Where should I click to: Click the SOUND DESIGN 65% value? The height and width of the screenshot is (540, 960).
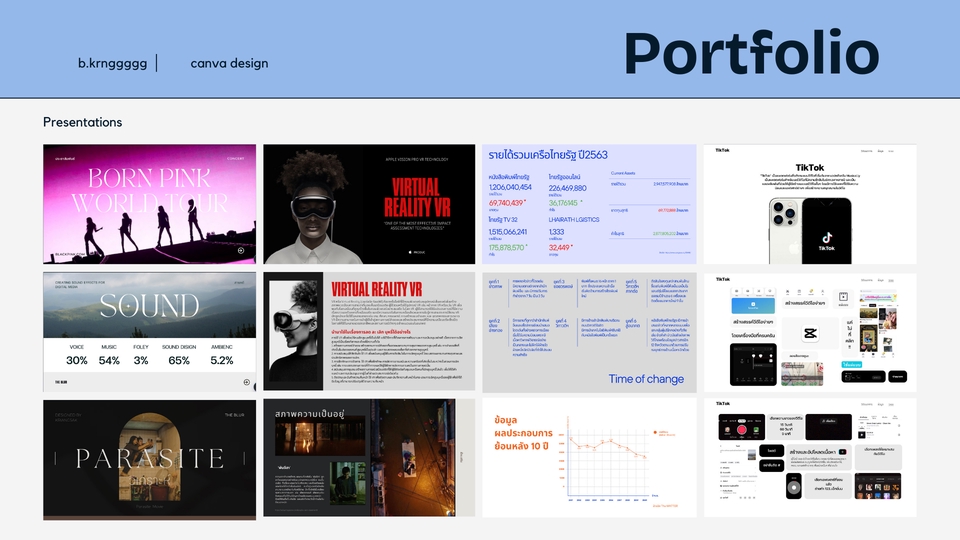(x=179, y=361)
